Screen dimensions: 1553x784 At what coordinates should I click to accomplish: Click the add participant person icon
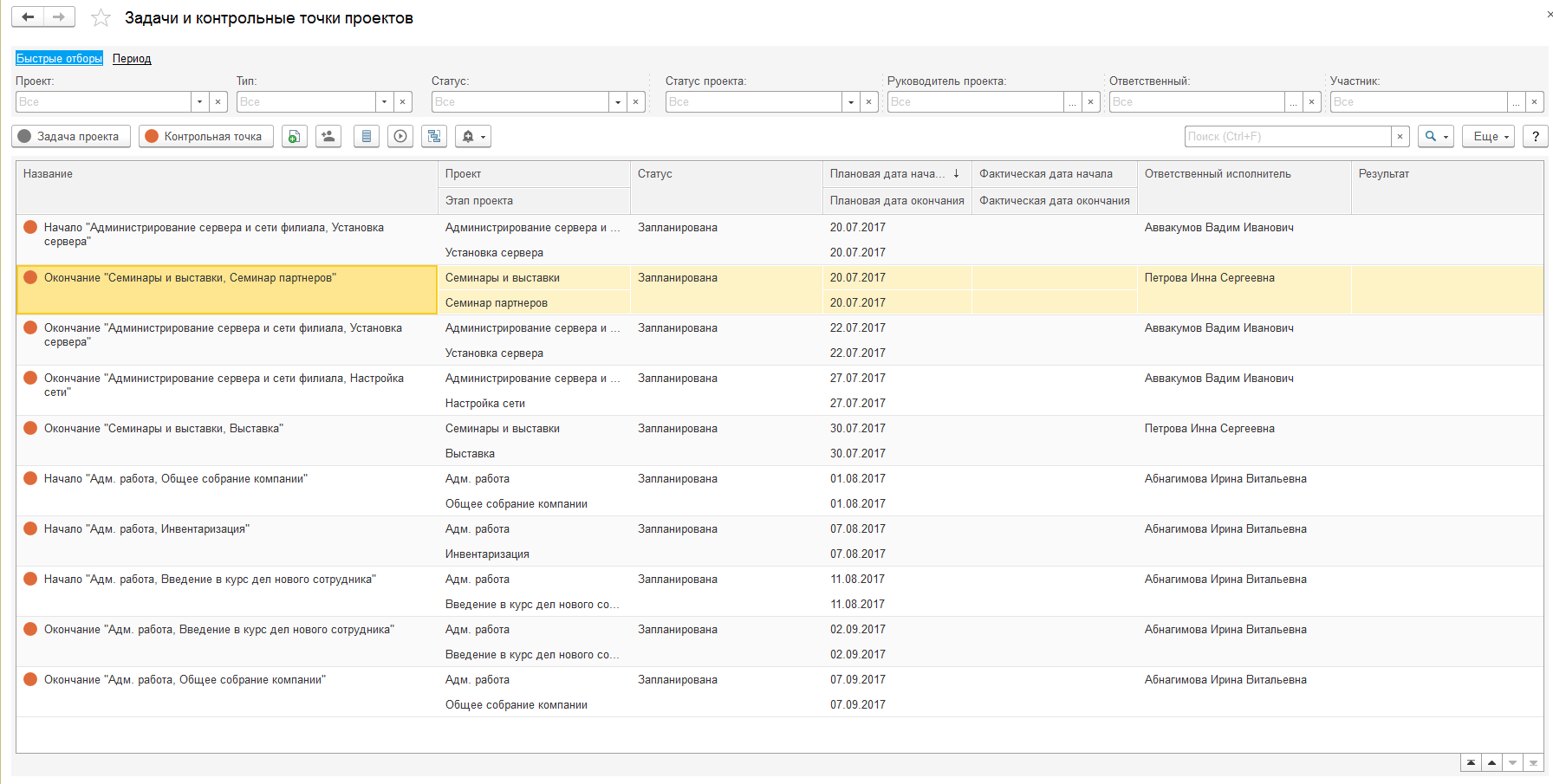[x=328, y=136]
